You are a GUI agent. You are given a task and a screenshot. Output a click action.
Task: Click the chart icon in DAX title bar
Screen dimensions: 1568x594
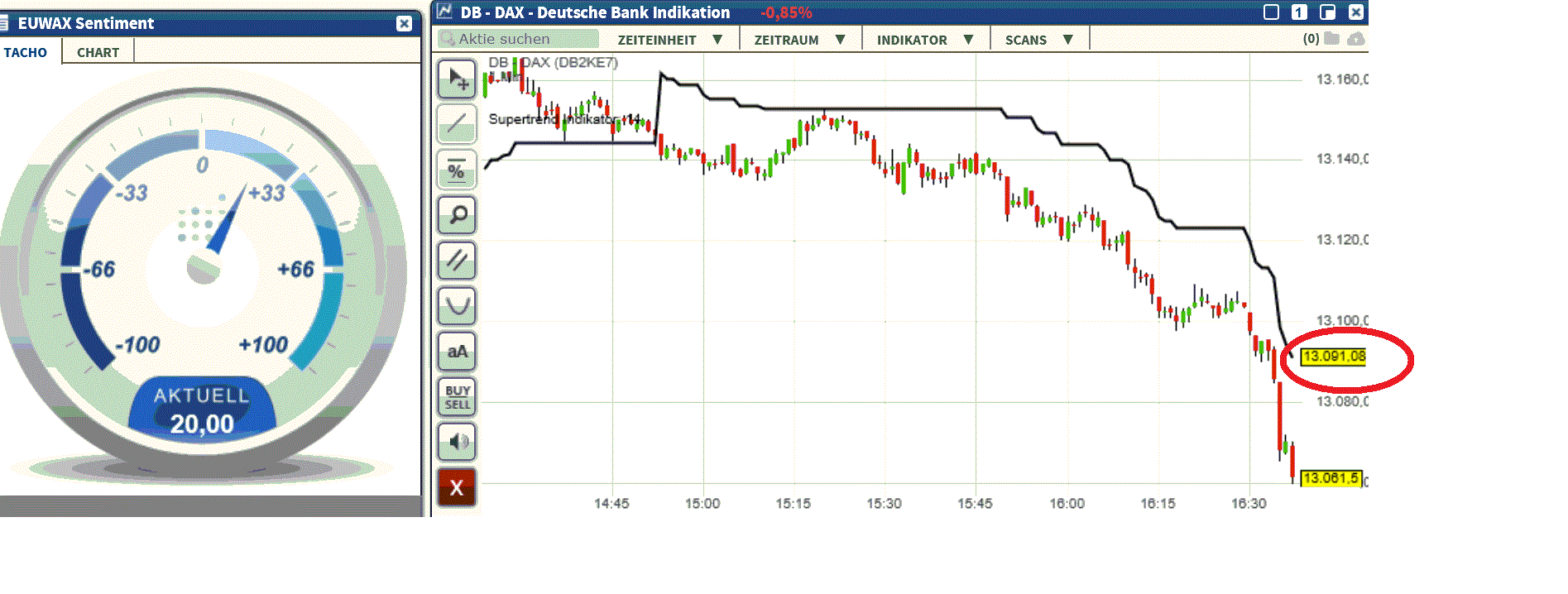click(445, 12)
